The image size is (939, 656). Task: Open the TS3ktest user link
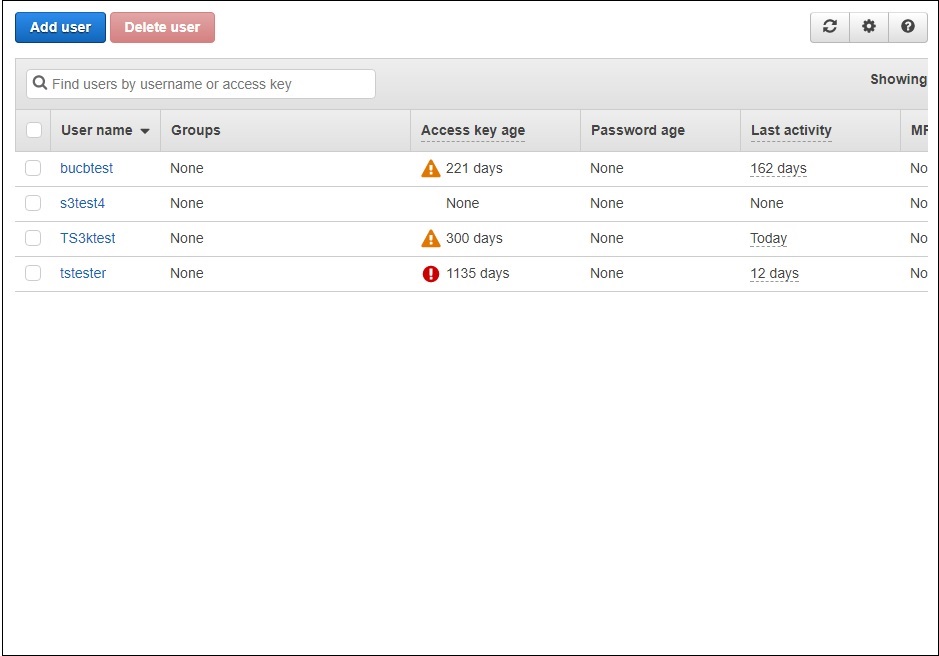pyautogui.click(x=87, y=238)
